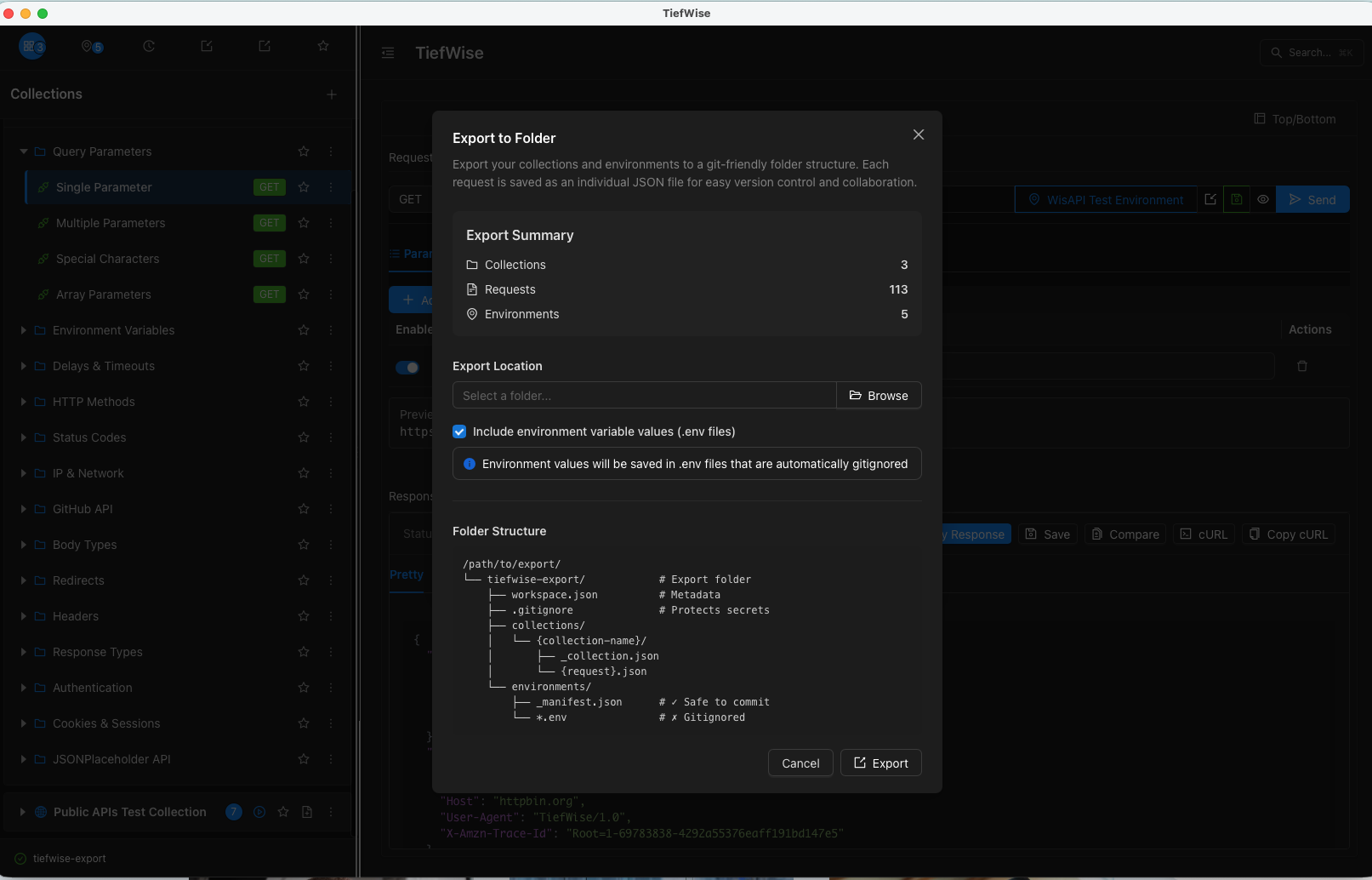Uncheck Include environment variable values checkbox
Screen dimensions: 1372x880
[x=459, y=431]
